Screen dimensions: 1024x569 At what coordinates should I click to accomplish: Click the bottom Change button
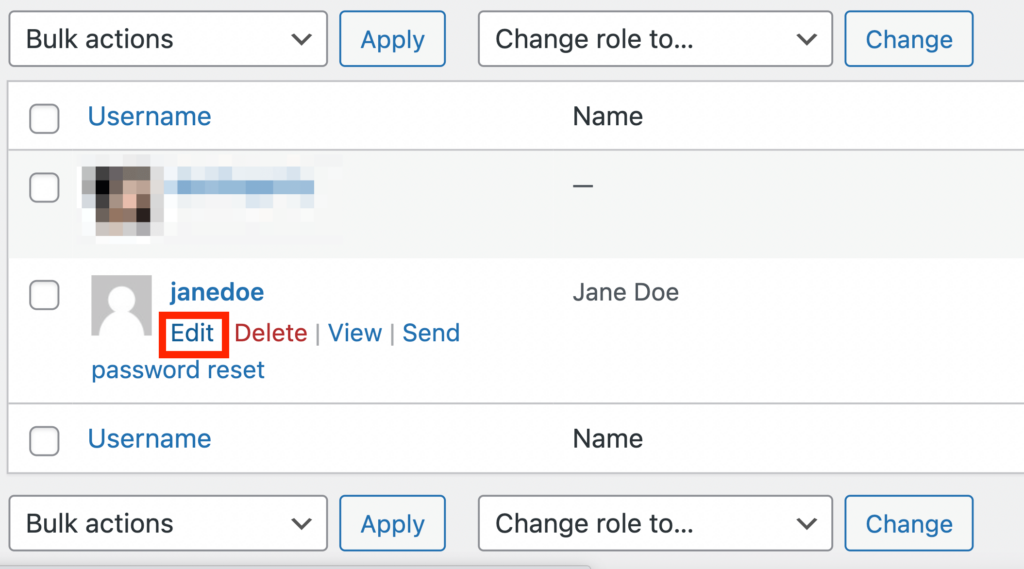(x=908, y=524)
